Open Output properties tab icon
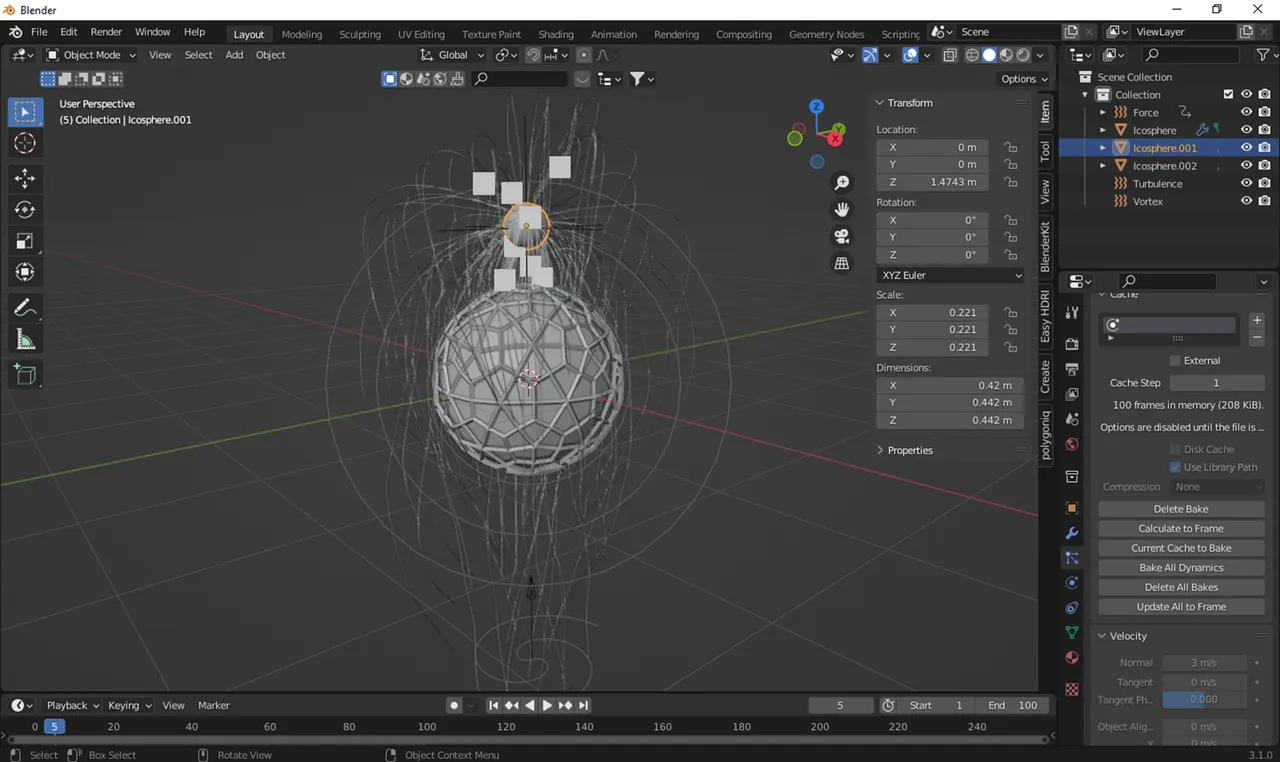 [1072, 369]
